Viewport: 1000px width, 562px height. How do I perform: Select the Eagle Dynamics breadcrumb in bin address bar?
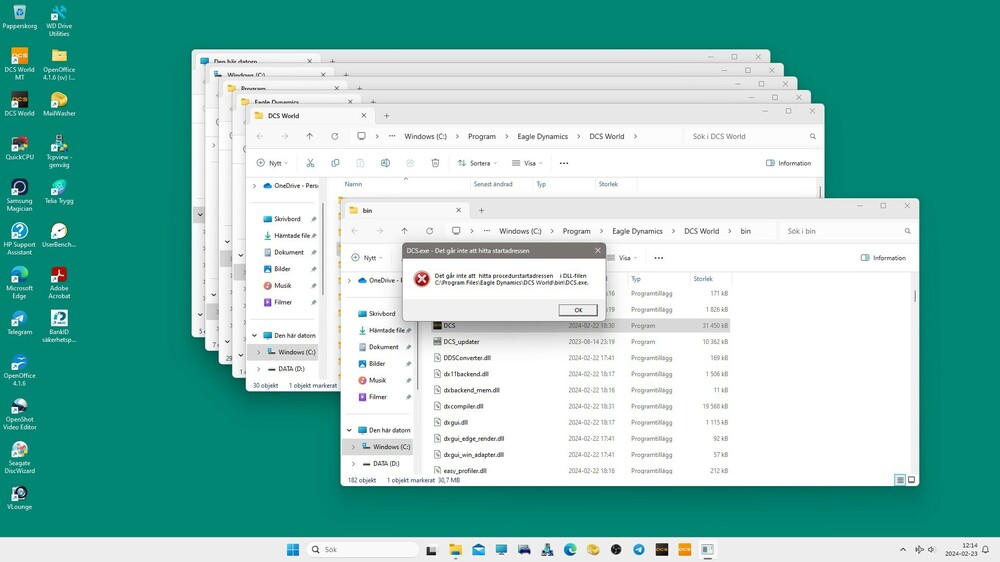pyautogui.click(x=637, y=231)
